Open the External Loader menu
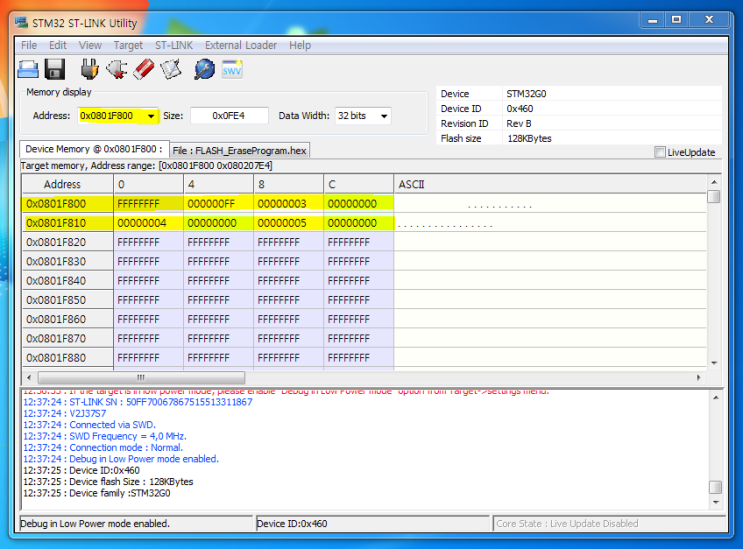The height and width of the screenshot is (549, 743). 241,45
